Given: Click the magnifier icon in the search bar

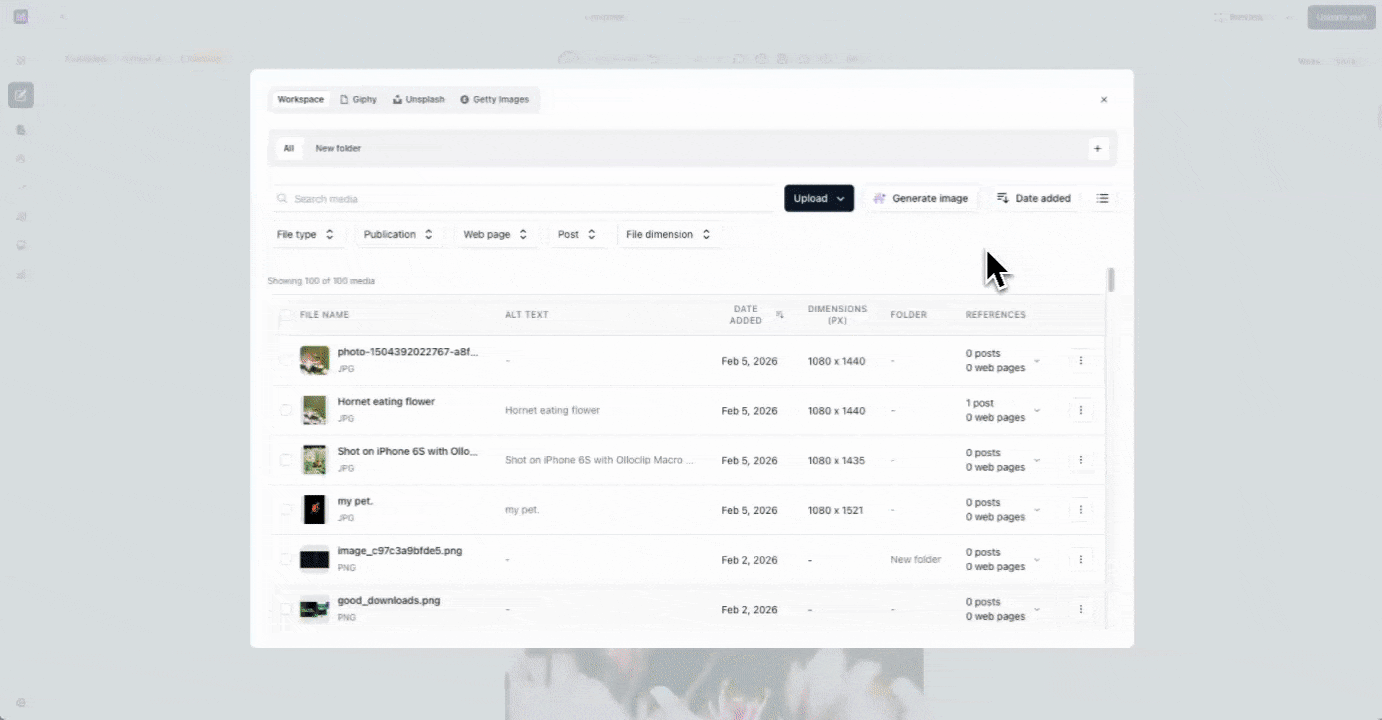Looking at the screenshot, I should 281,198.
